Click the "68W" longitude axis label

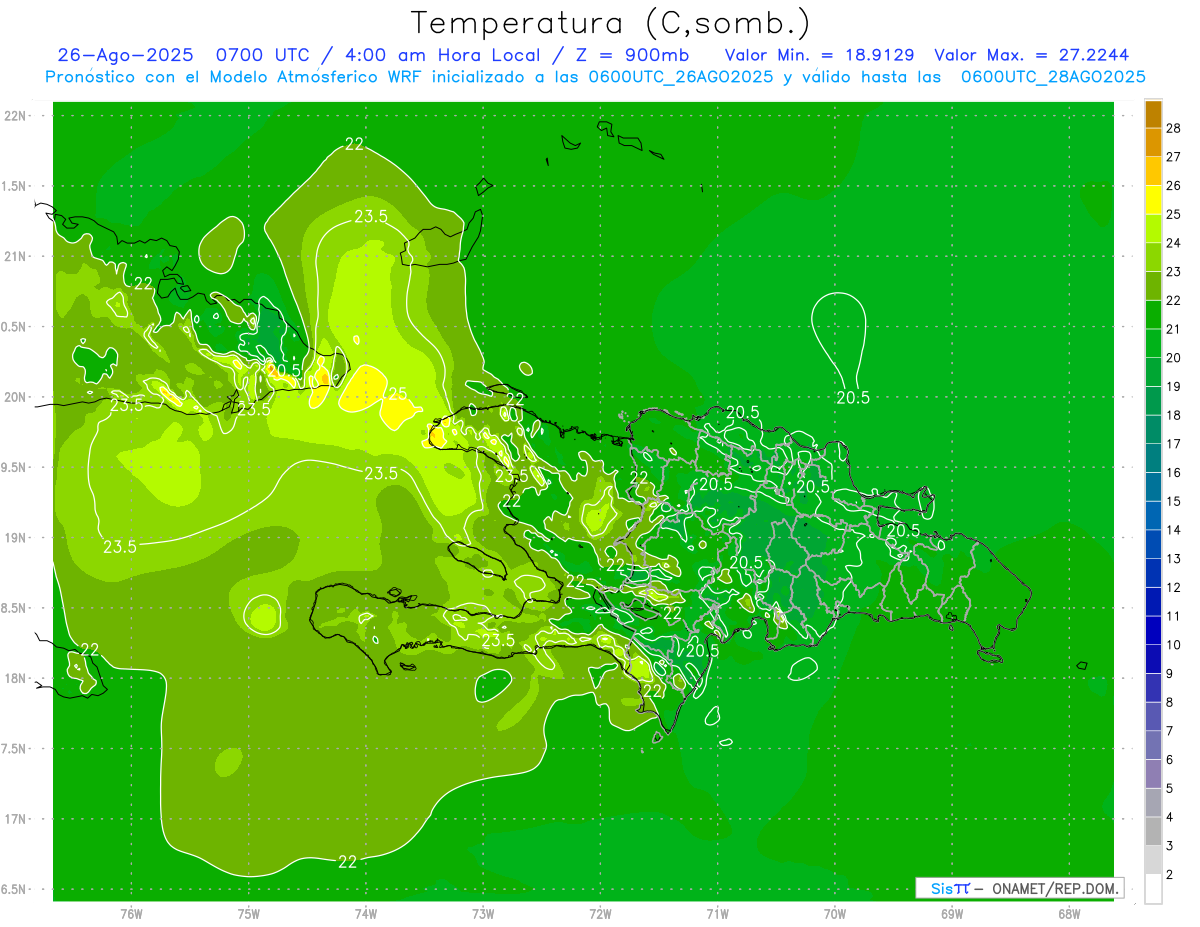click(1069, 914)
